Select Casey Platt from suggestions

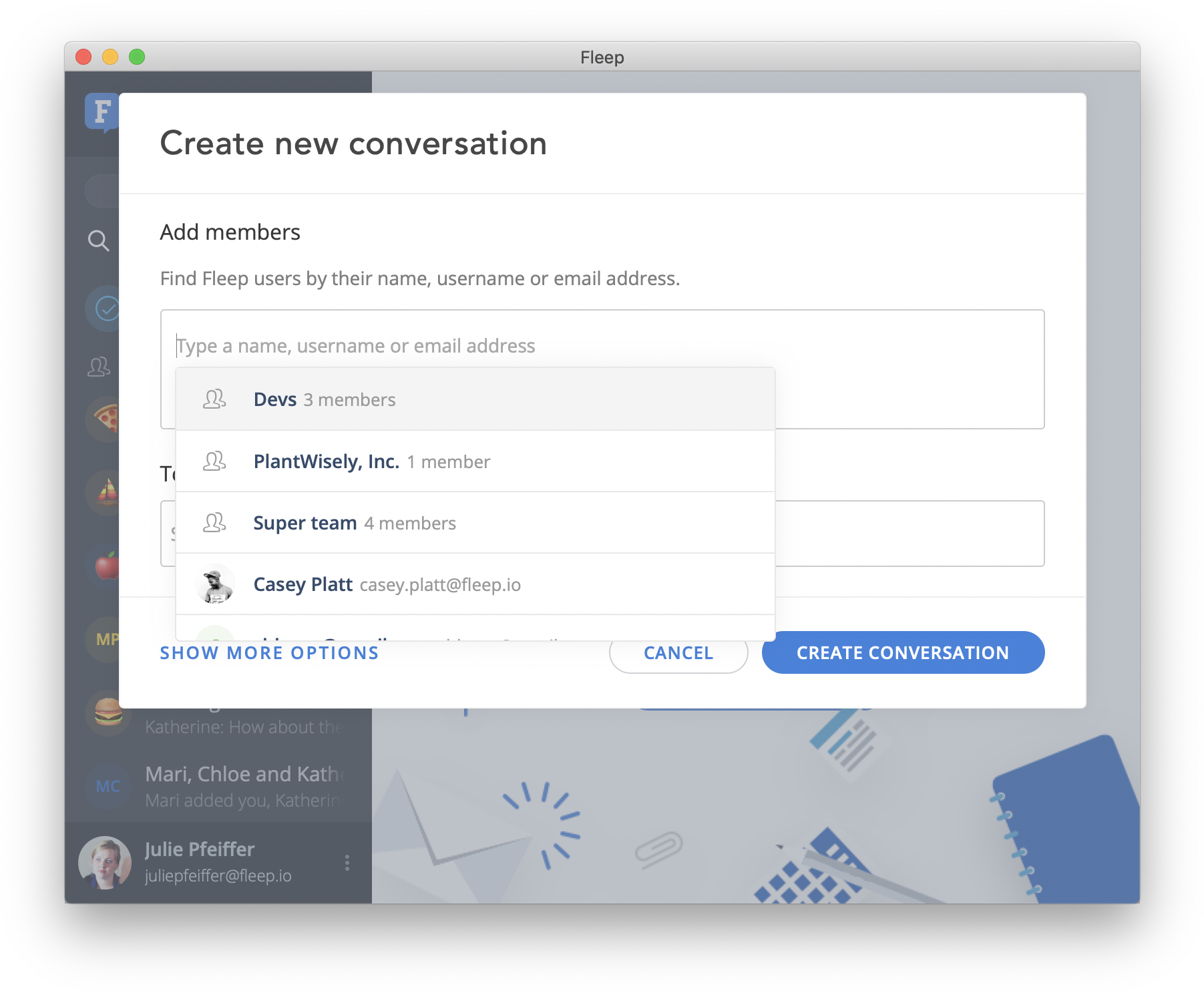pos(475,584)
